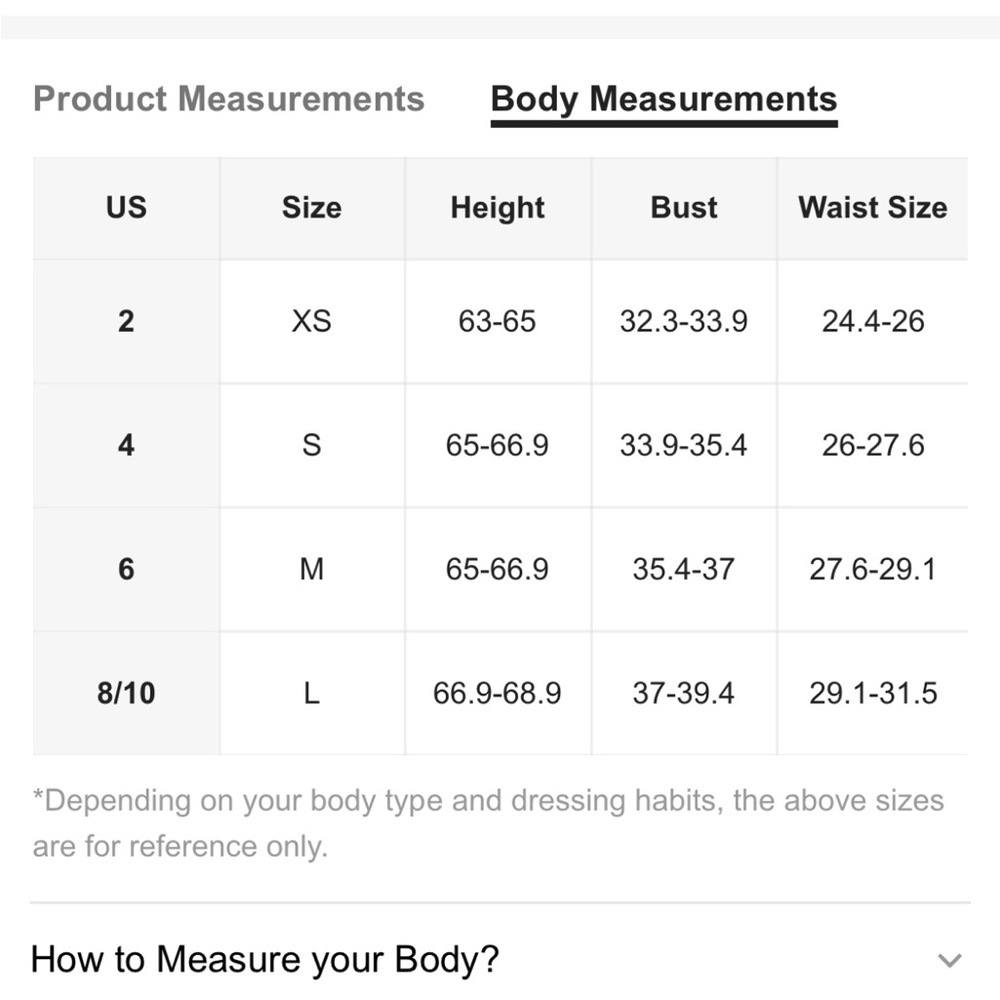Click the 24.4-26 waist value
Viewport: 1000px width, 1000px height.
[x=872, y=321]
